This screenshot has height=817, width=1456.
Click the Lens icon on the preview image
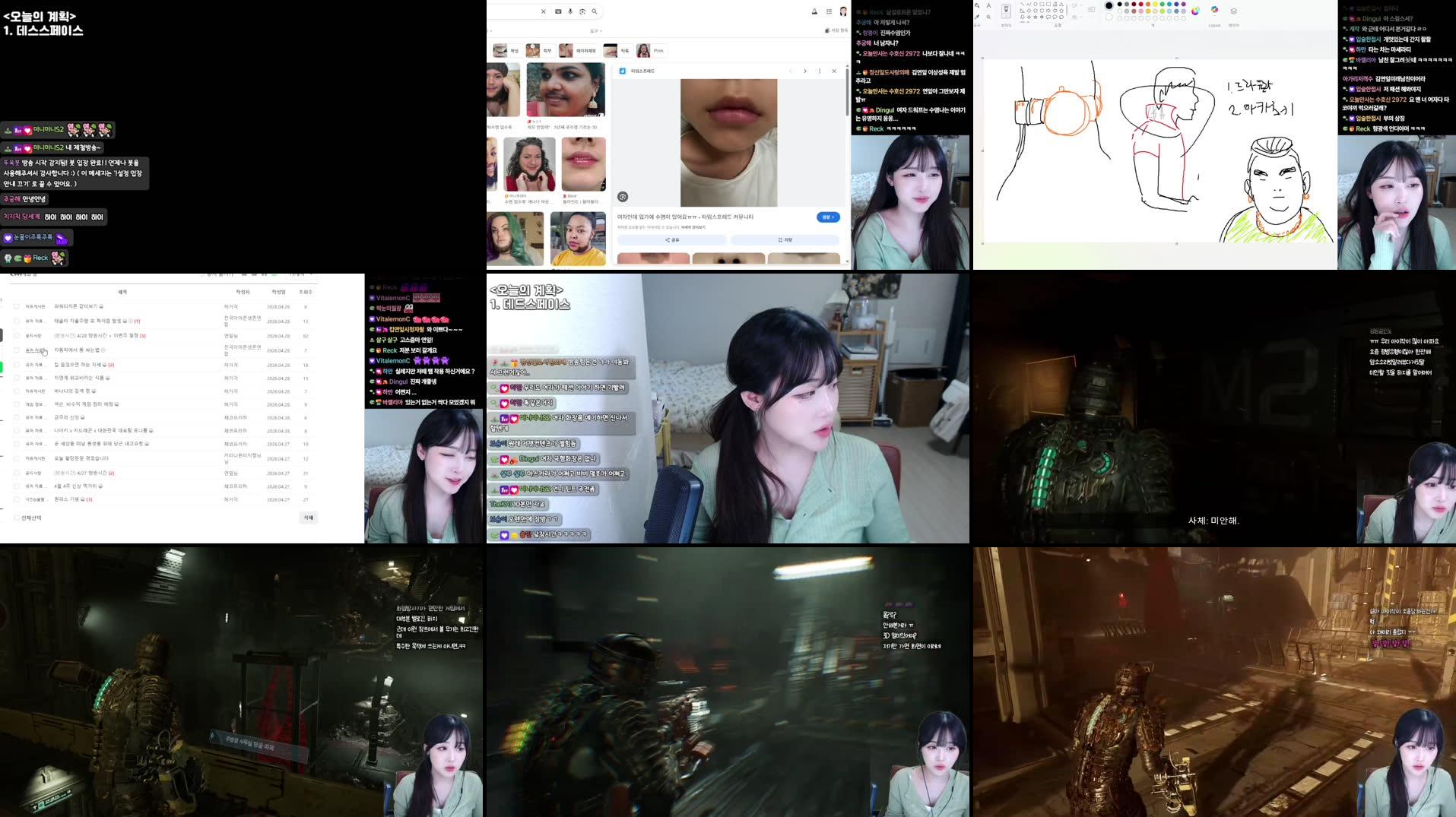pos(623,197)
